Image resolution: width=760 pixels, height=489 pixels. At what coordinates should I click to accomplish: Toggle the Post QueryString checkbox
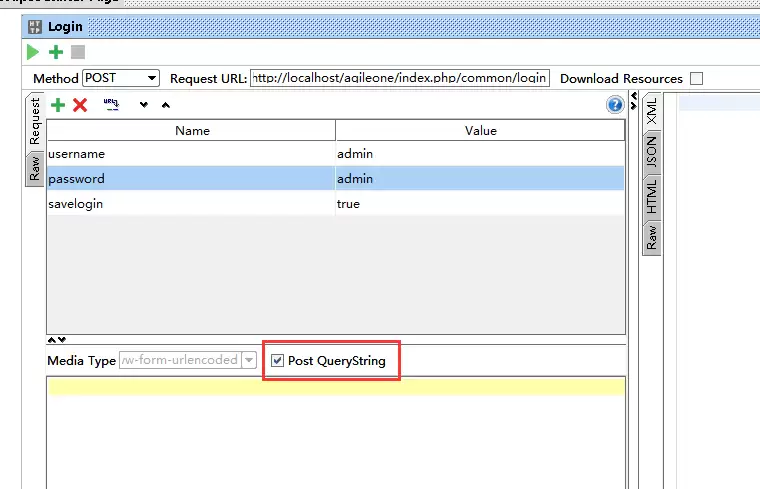pyautogui.click(x=277, y=360)
